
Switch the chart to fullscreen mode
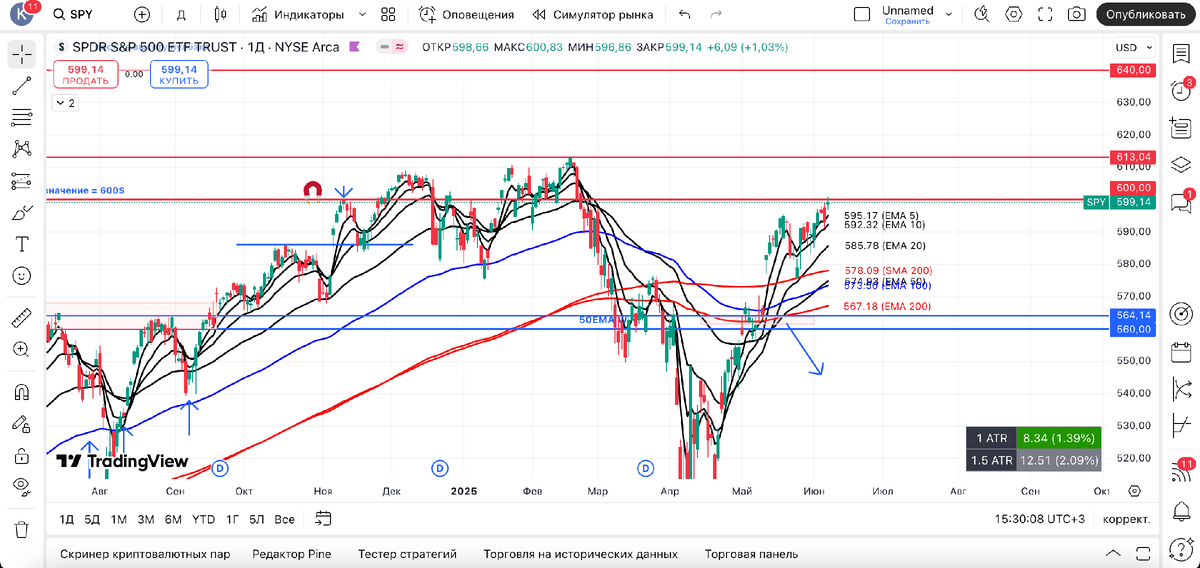coord(1046,14)
